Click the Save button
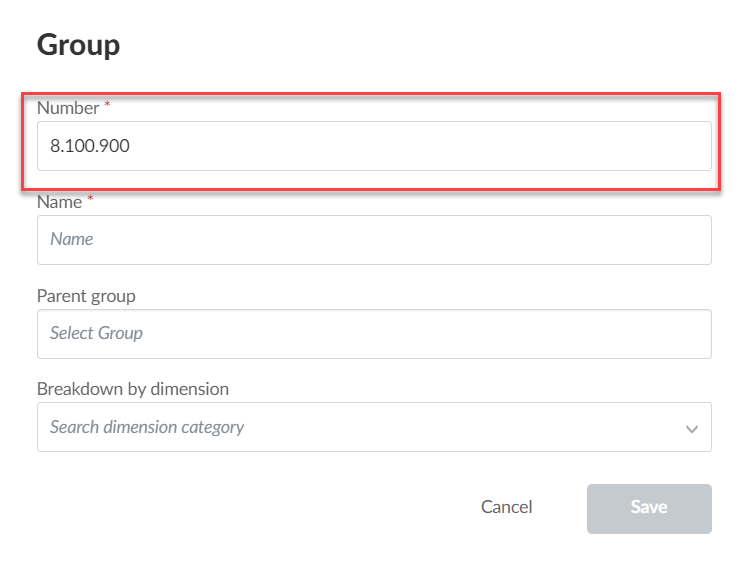Screen dimensions: 742x562 (x=649, y=509)
